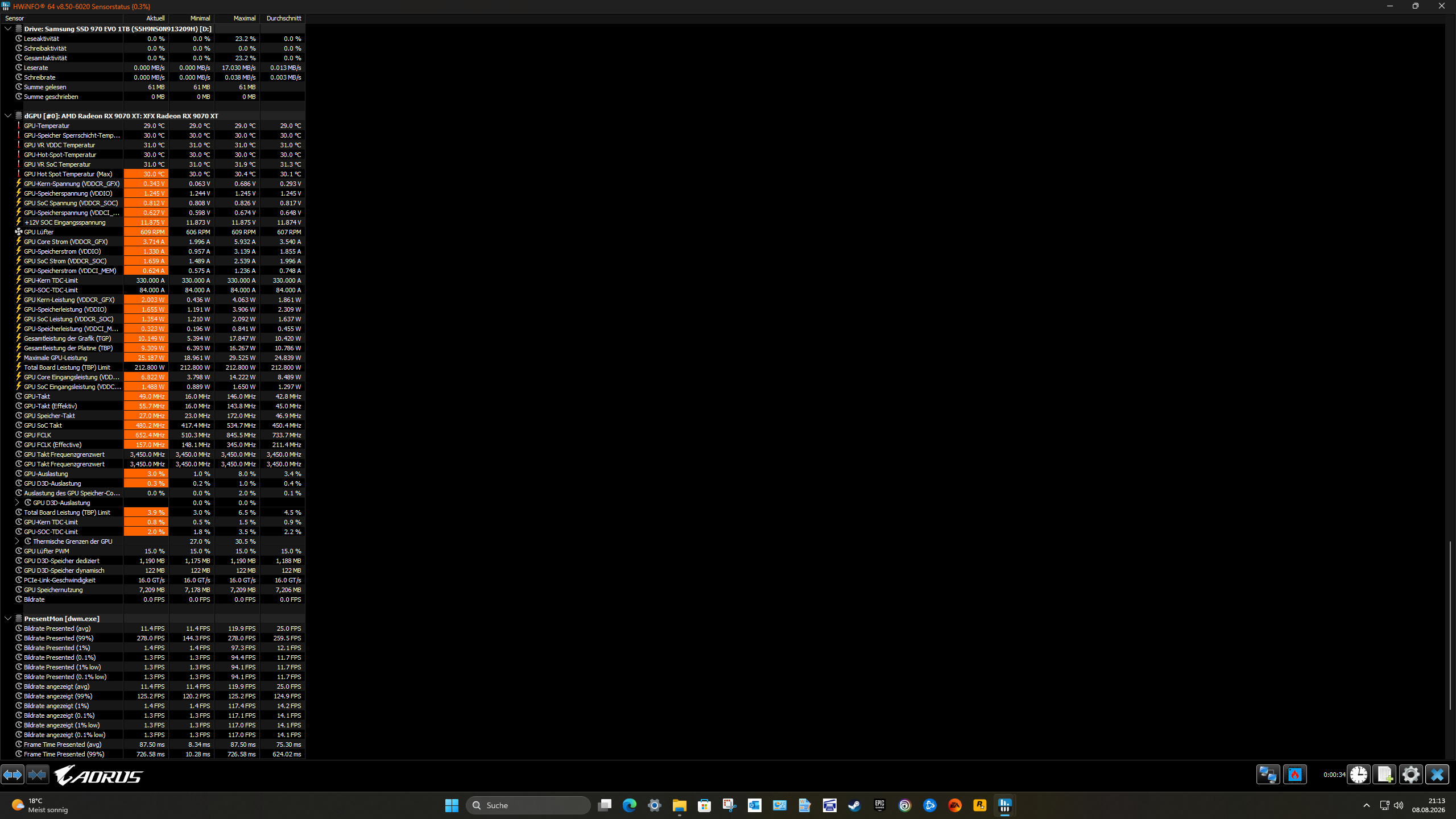The height and width of the screenshot is (819, 1456).
Task: Collapse the Samsung SSD 970 EVO drive group
Action: (8, 28)
